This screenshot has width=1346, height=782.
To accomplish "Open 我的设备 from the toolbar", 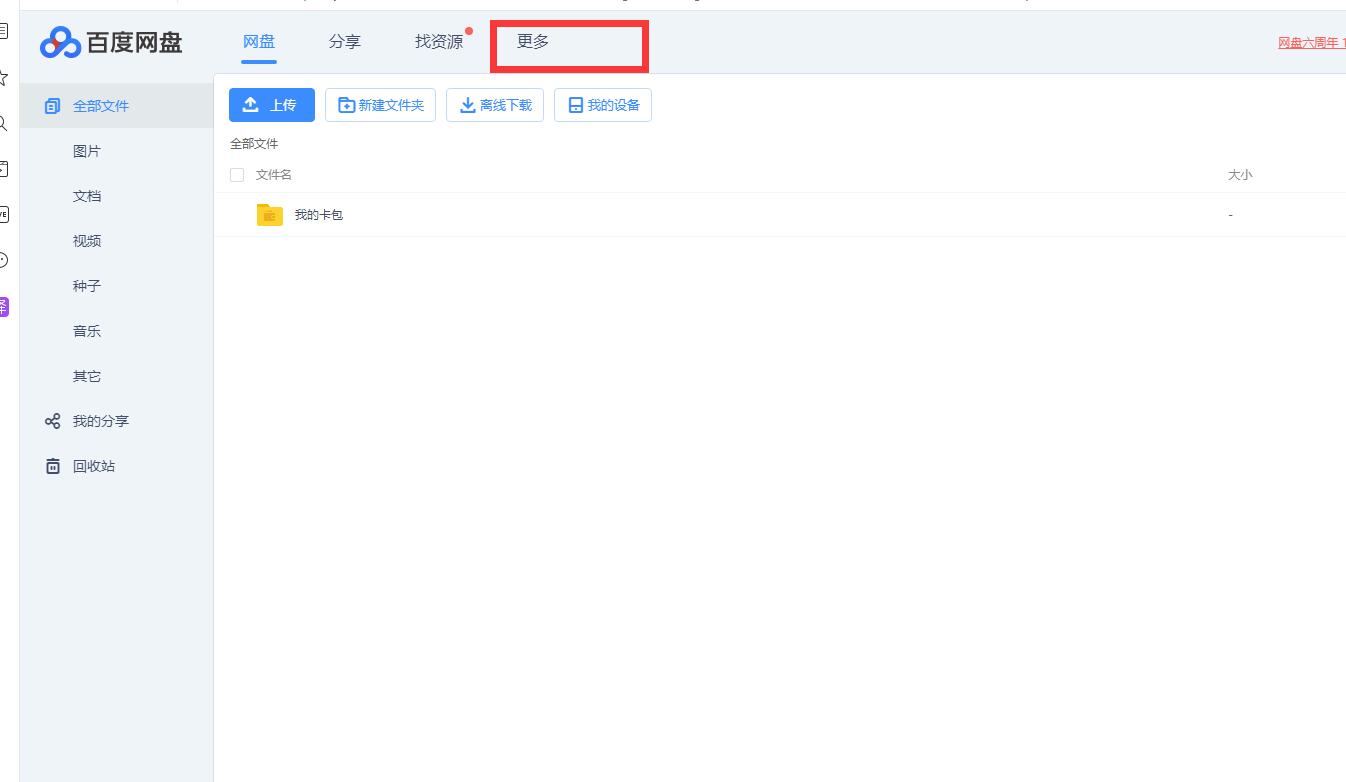I will tap(603, 105).
